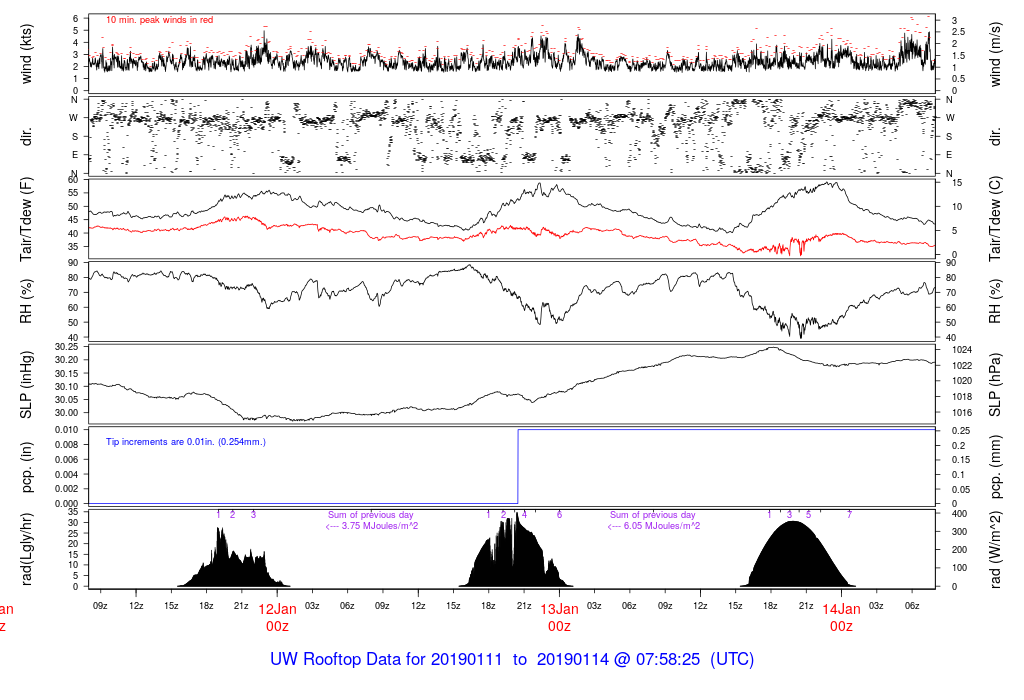Click the '30.00' pressure tick value
Image resolution: width=1024 pixels, height=700 pixels.
pyautogui.click(x=67, y=413)
